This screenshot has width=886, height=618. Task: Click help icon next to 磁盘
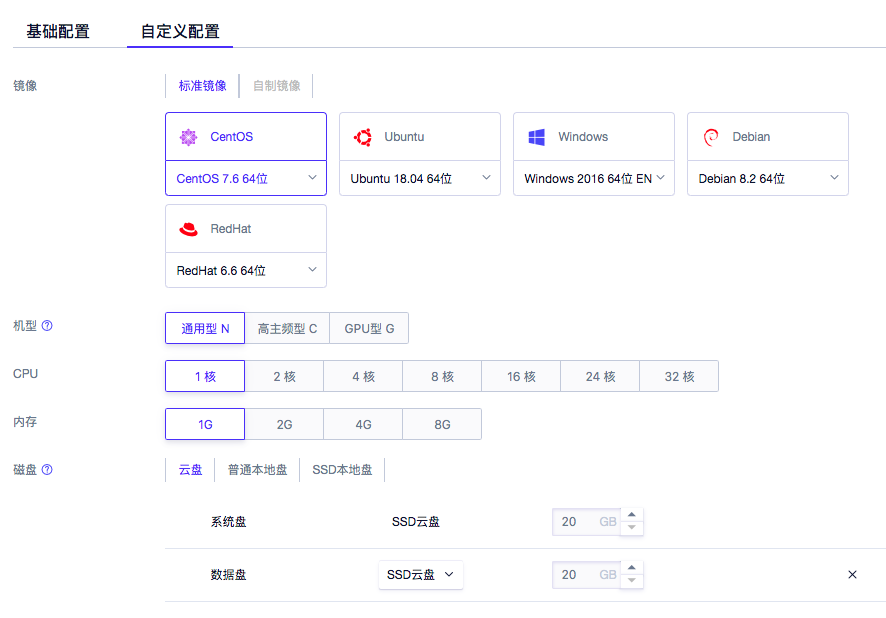(x=47, y=470)
